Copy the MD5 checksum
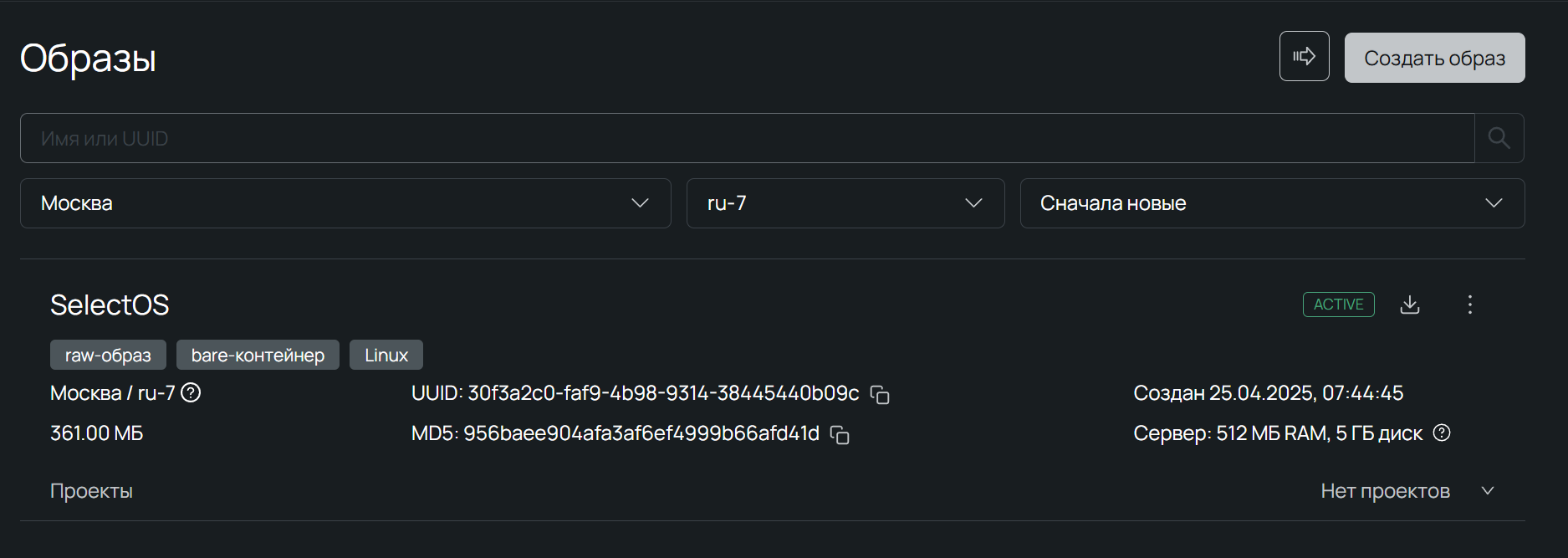 click(x=840, y=434)
